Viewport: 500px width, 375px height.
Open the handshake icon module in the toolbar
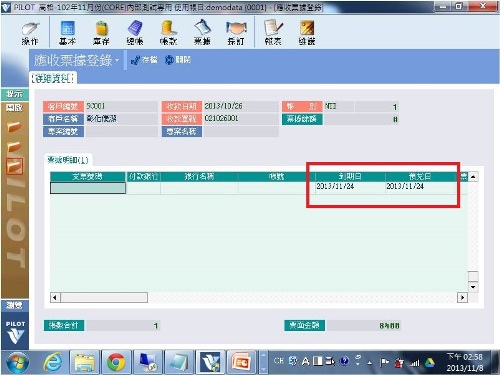point(236,33)
